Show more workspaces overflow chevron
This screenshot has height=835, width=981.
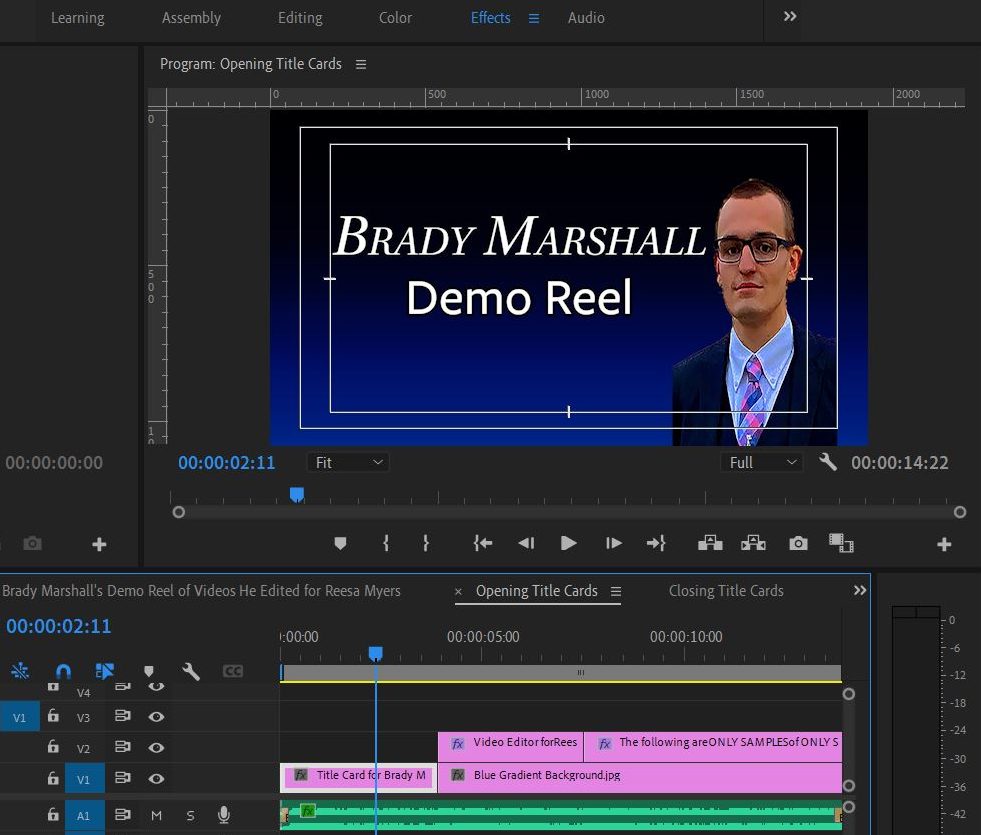pos(790,16)
